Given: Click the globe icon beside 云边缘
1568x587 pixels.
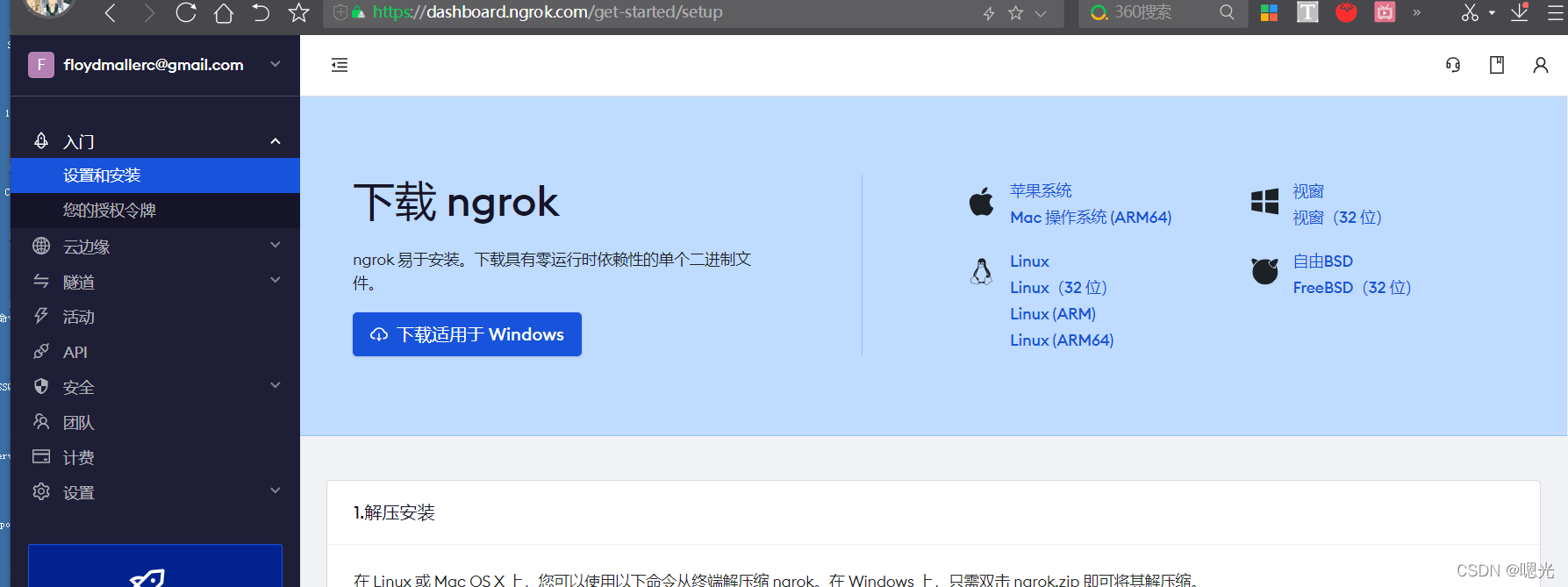Looking at the screenshot, I should 41,246.
